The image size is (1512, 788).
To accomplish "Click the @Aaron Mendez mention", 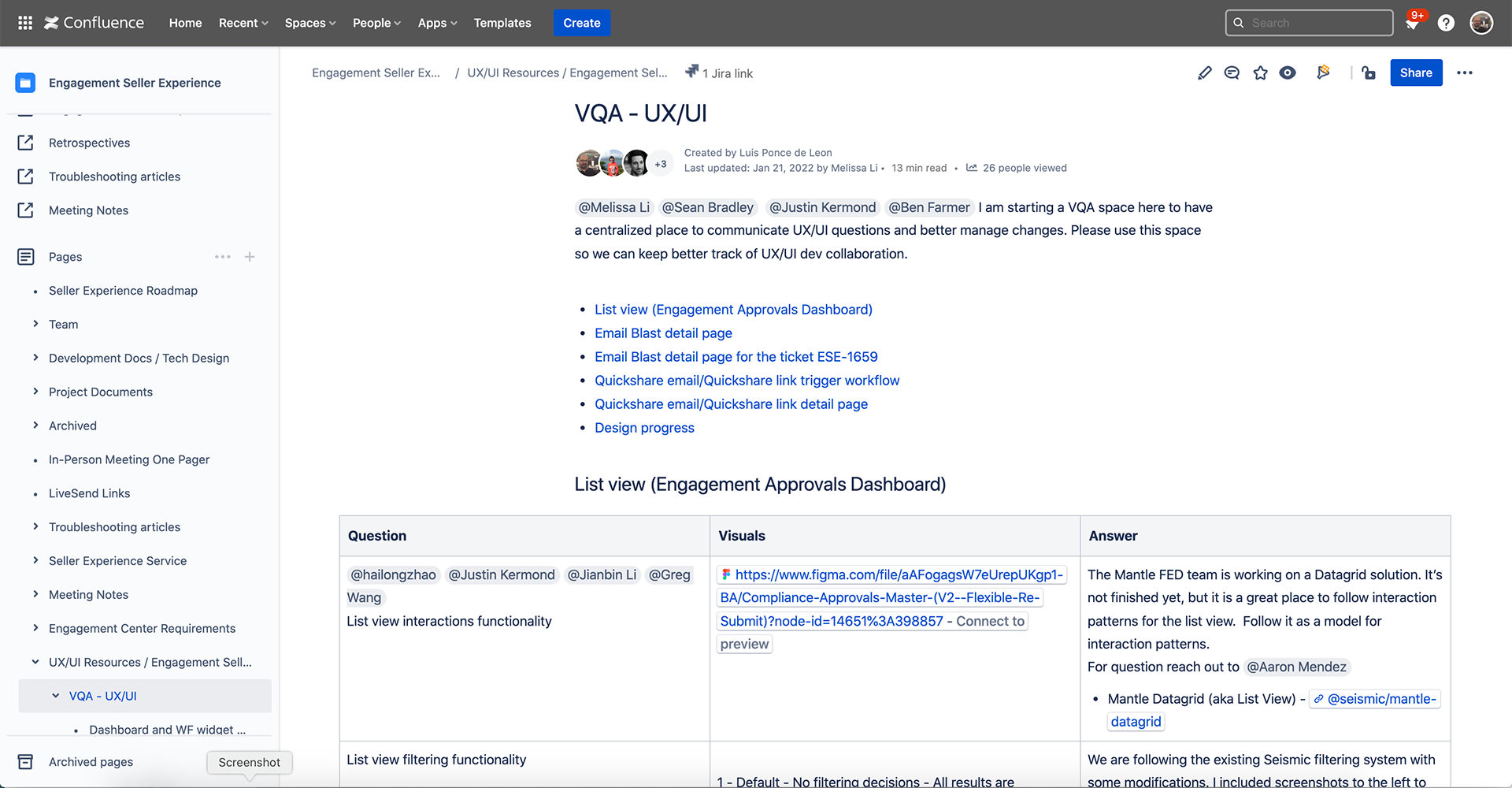I will [x=1296, y=667].
